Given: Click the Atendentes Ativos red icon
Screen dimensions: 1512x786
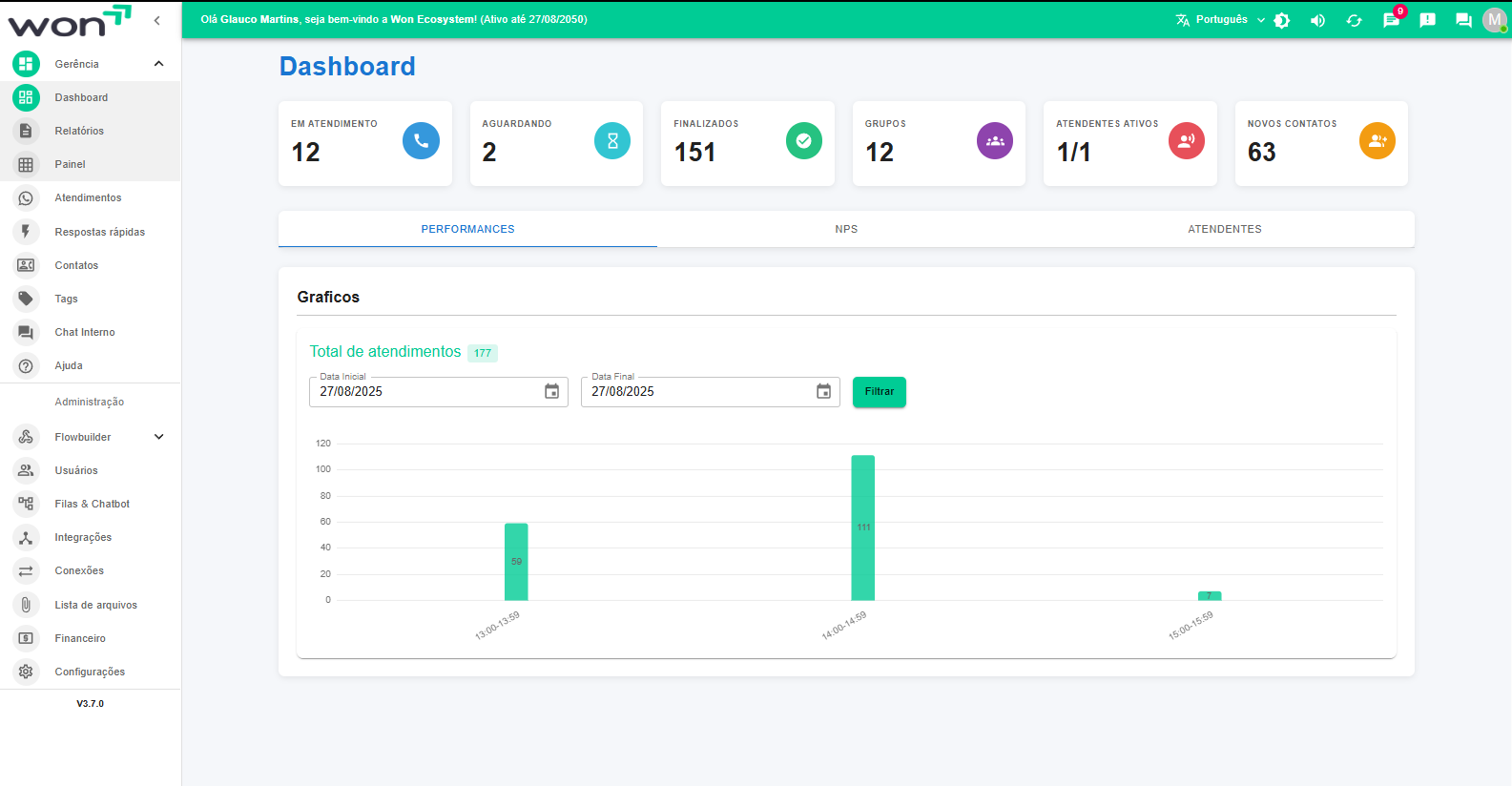Looking at the screenshot, I should pyautogui.click(x=1187, y=141).
